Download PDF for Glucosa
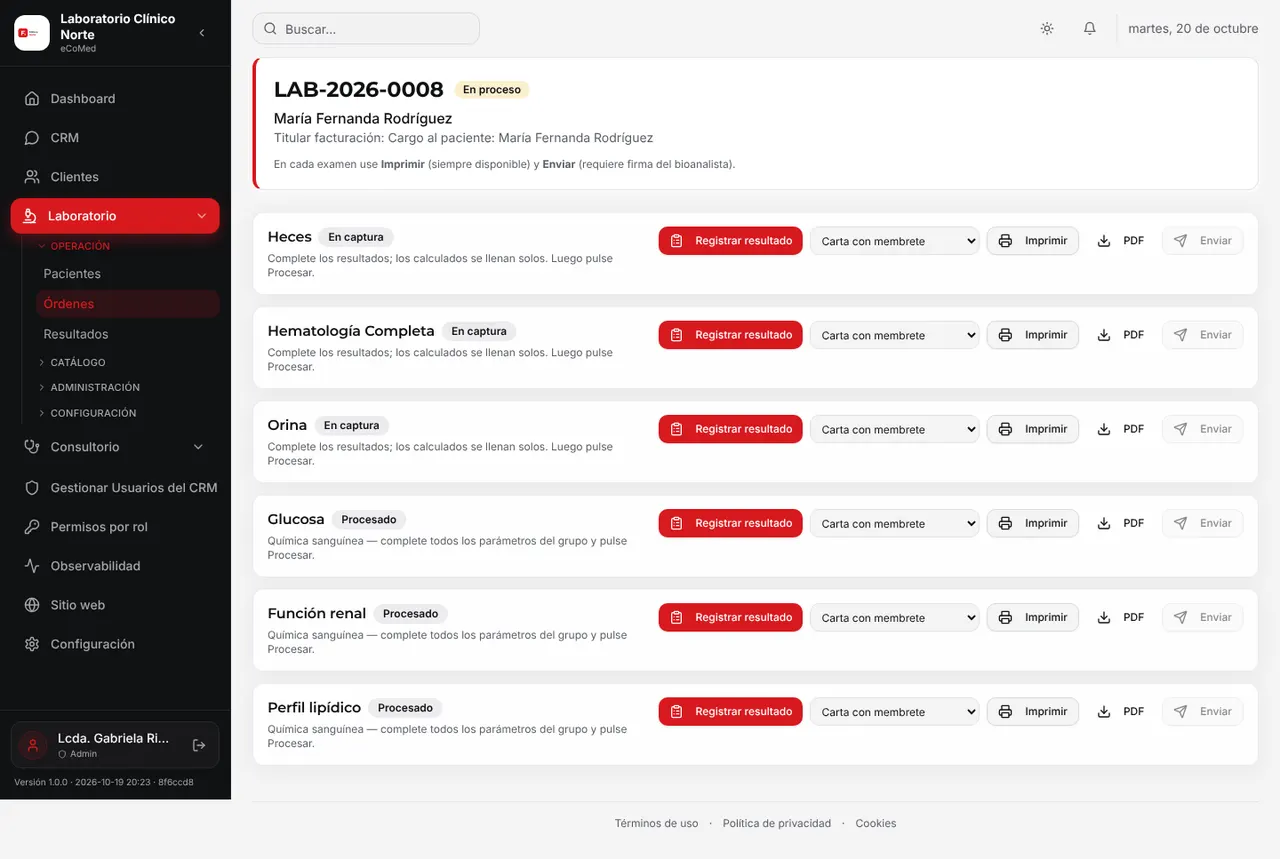This screenshot has height=859, width=1280. 1121,523
